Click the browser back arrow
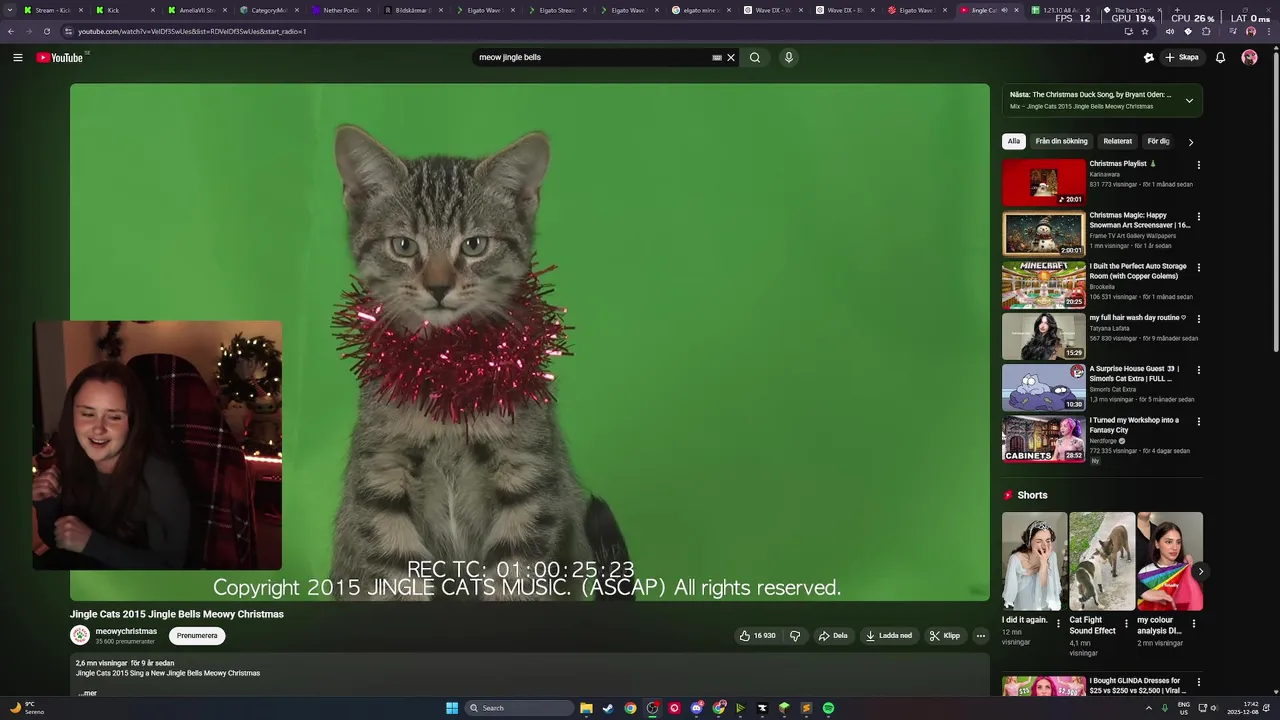This screenshot has width=1280, height=720. 11,31
